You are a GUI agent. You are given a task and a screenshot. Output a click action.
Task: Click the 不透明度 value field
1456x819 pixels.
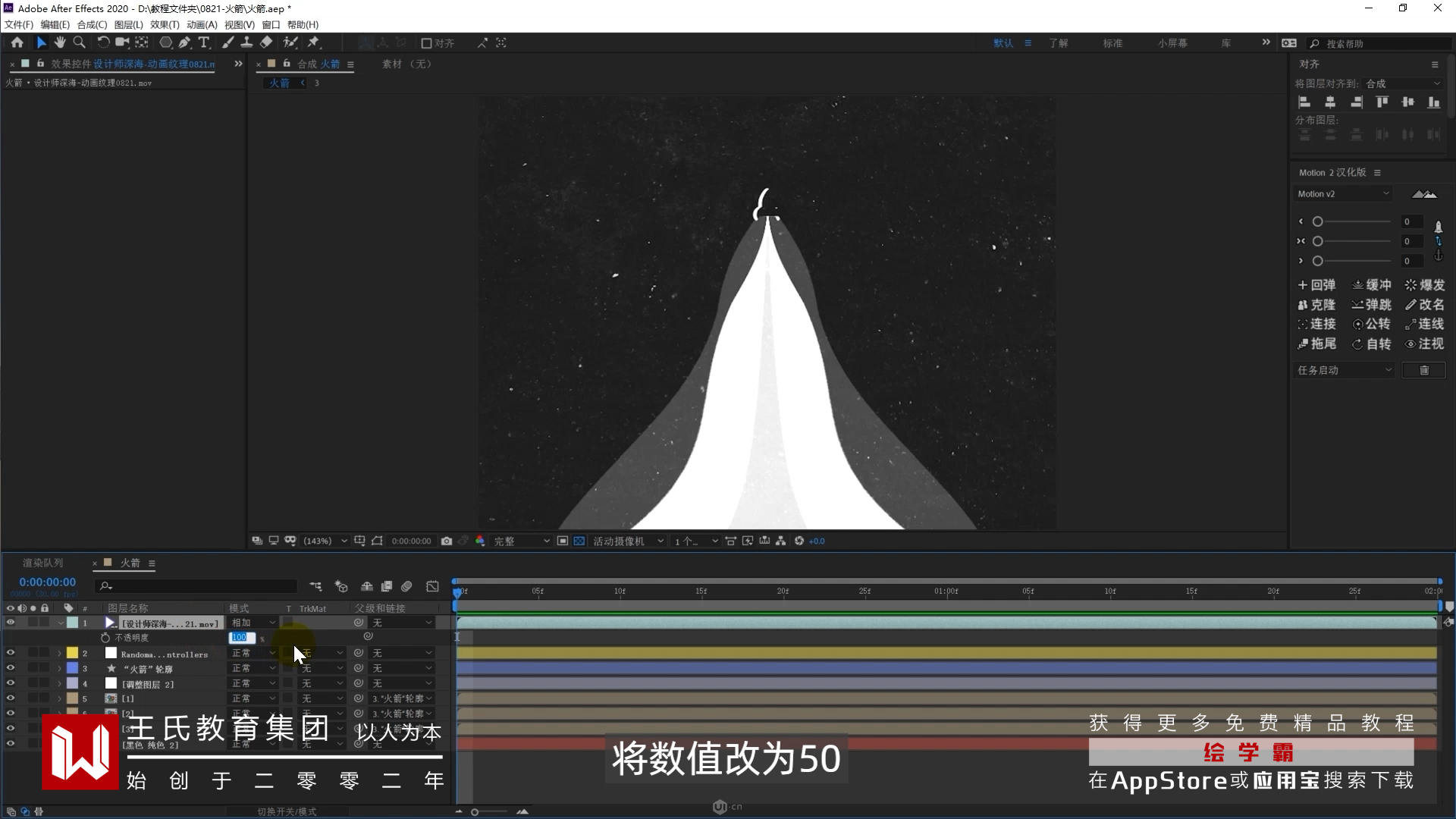coord(240,638)
